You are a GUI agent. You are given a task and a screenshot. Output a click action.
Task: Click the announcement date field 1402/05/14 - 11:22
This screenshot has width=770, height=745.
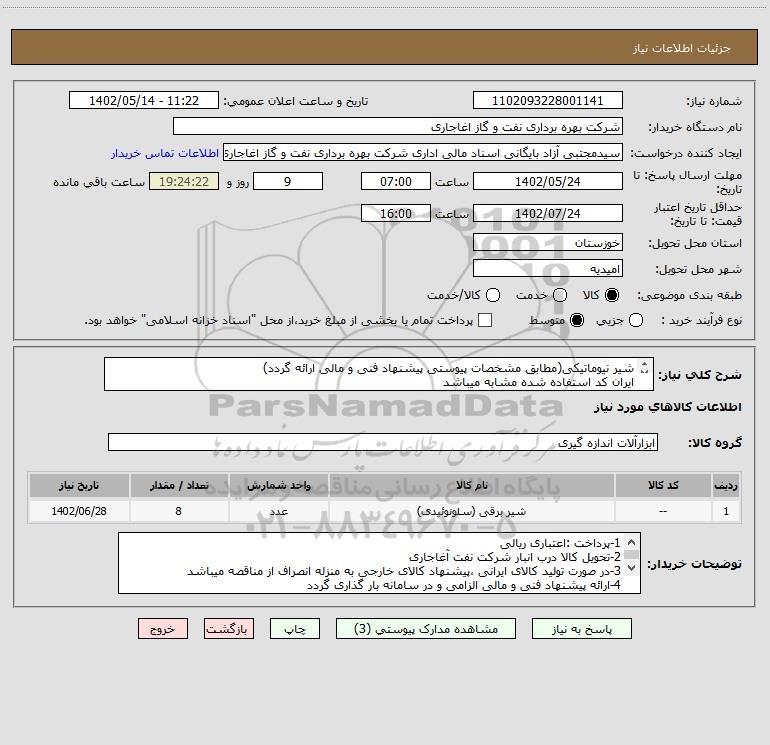coord(144,101)
